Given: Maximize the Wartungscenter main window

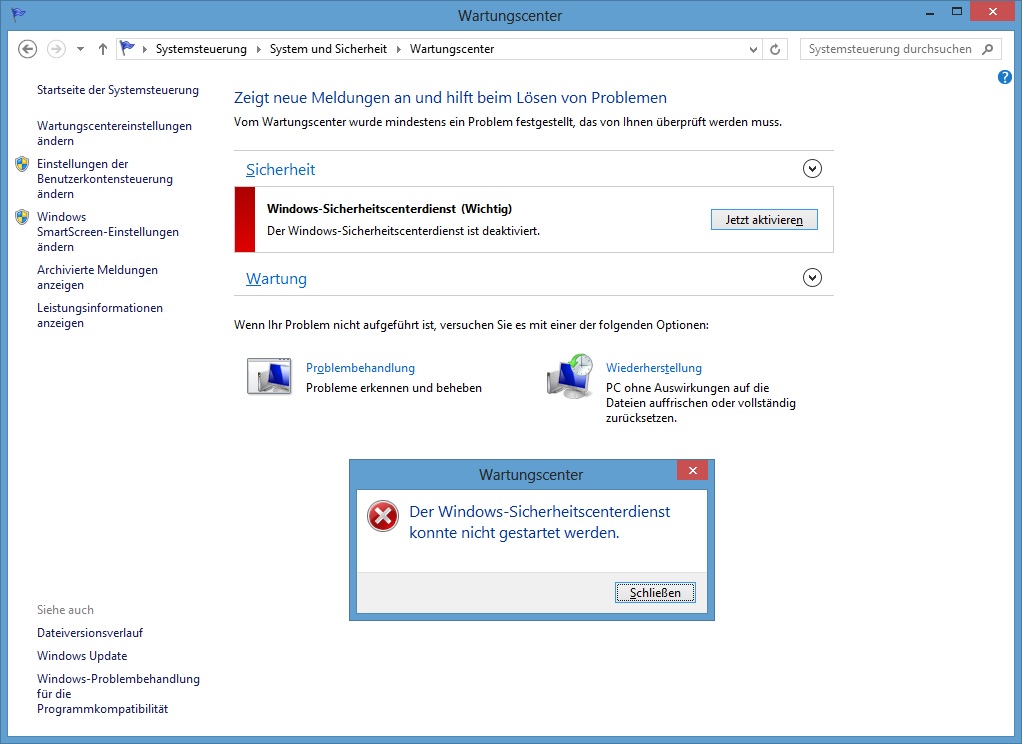Looking at the screenshot, I should click(x=956, y=12).
